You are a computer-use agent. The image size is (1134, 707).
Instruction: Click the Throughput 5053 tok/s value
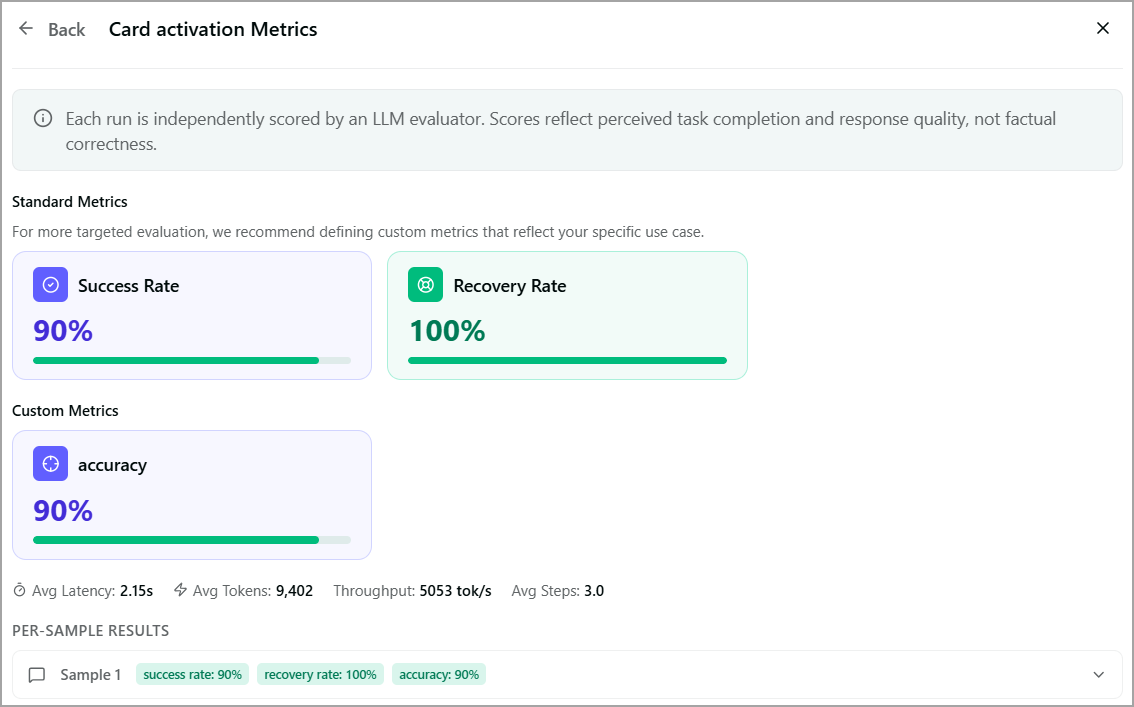[456, 591]
